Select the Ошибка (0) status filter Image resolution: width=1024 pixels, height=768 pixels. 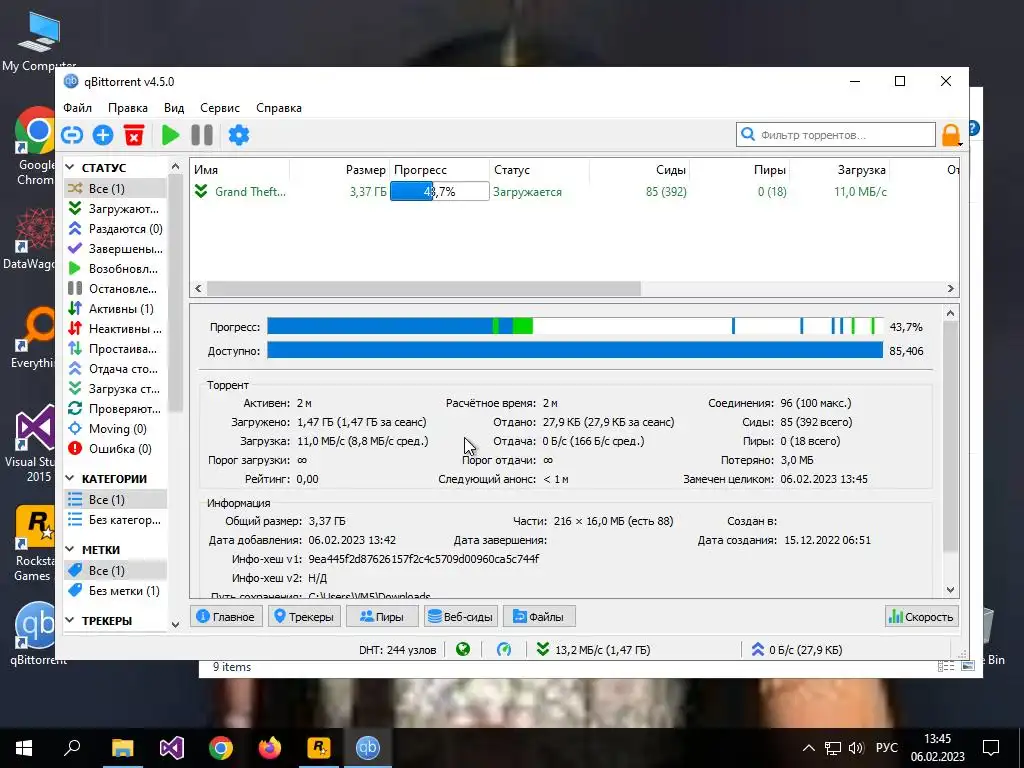click(116, 449)
